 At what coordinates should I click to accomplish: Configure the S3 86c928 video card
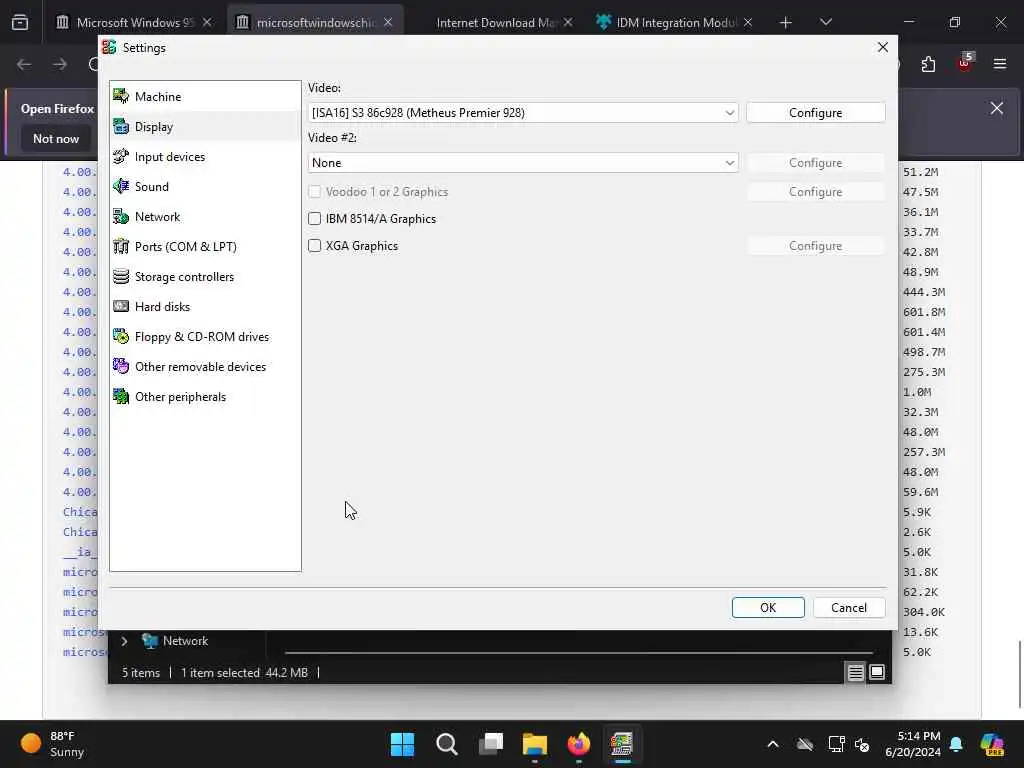click(x=815, y=112)
